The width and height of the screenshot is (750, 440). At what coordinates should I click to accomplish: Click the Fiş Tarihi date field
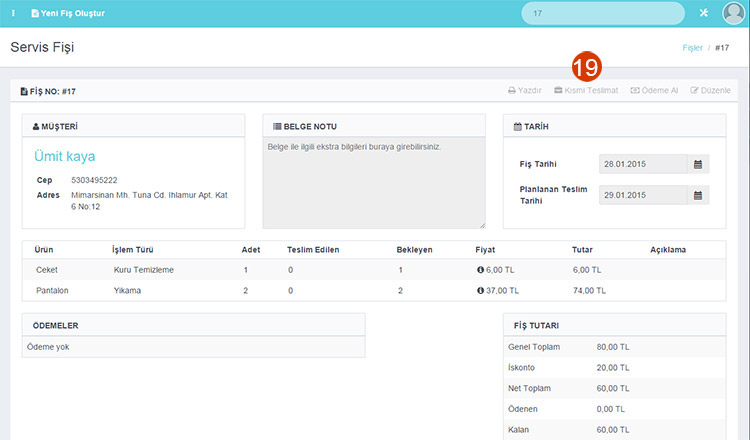[643, 164]
